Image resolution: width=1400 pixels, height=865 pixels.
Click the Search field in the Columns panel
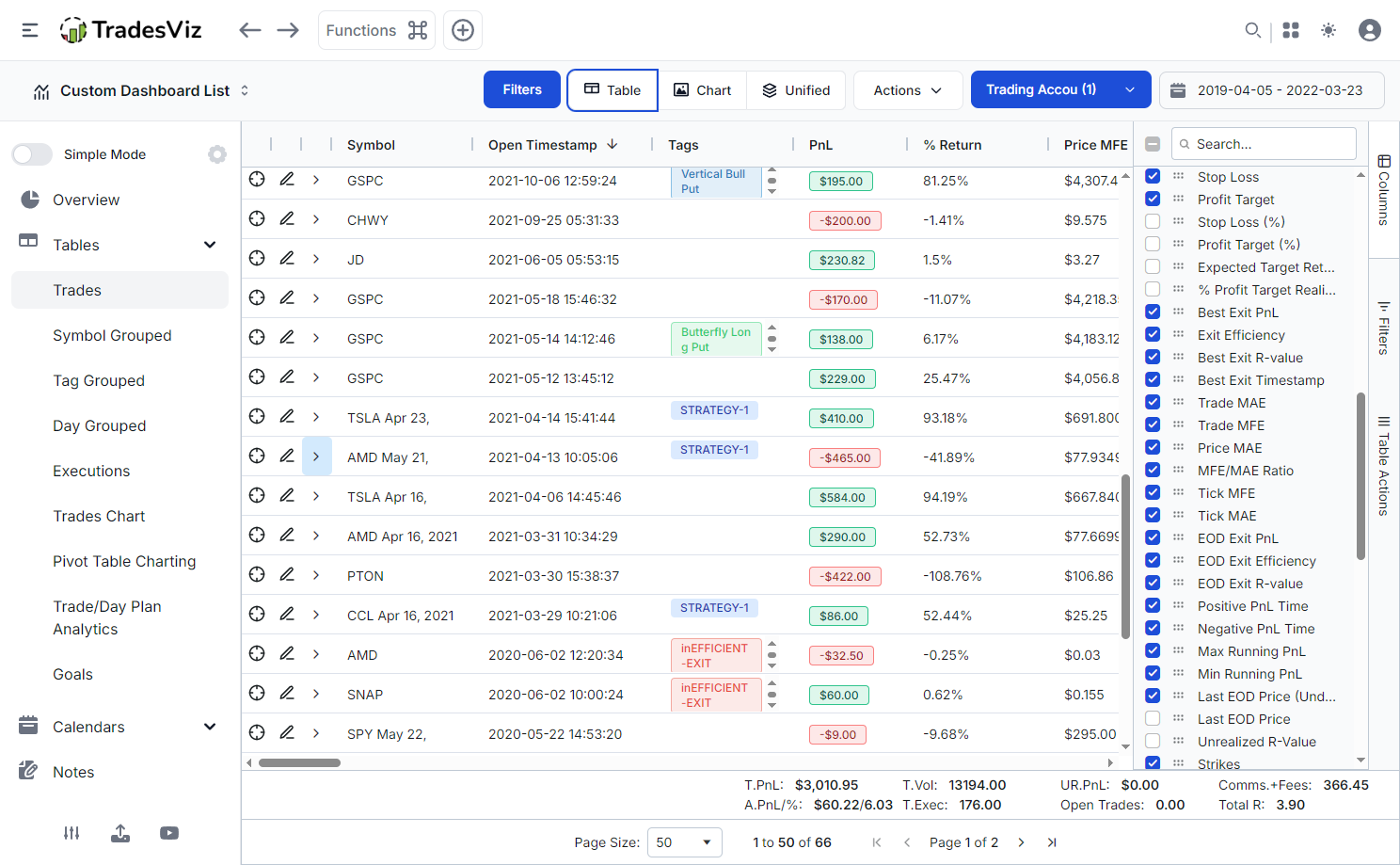pyautogui.click(x=1265, y=143)
